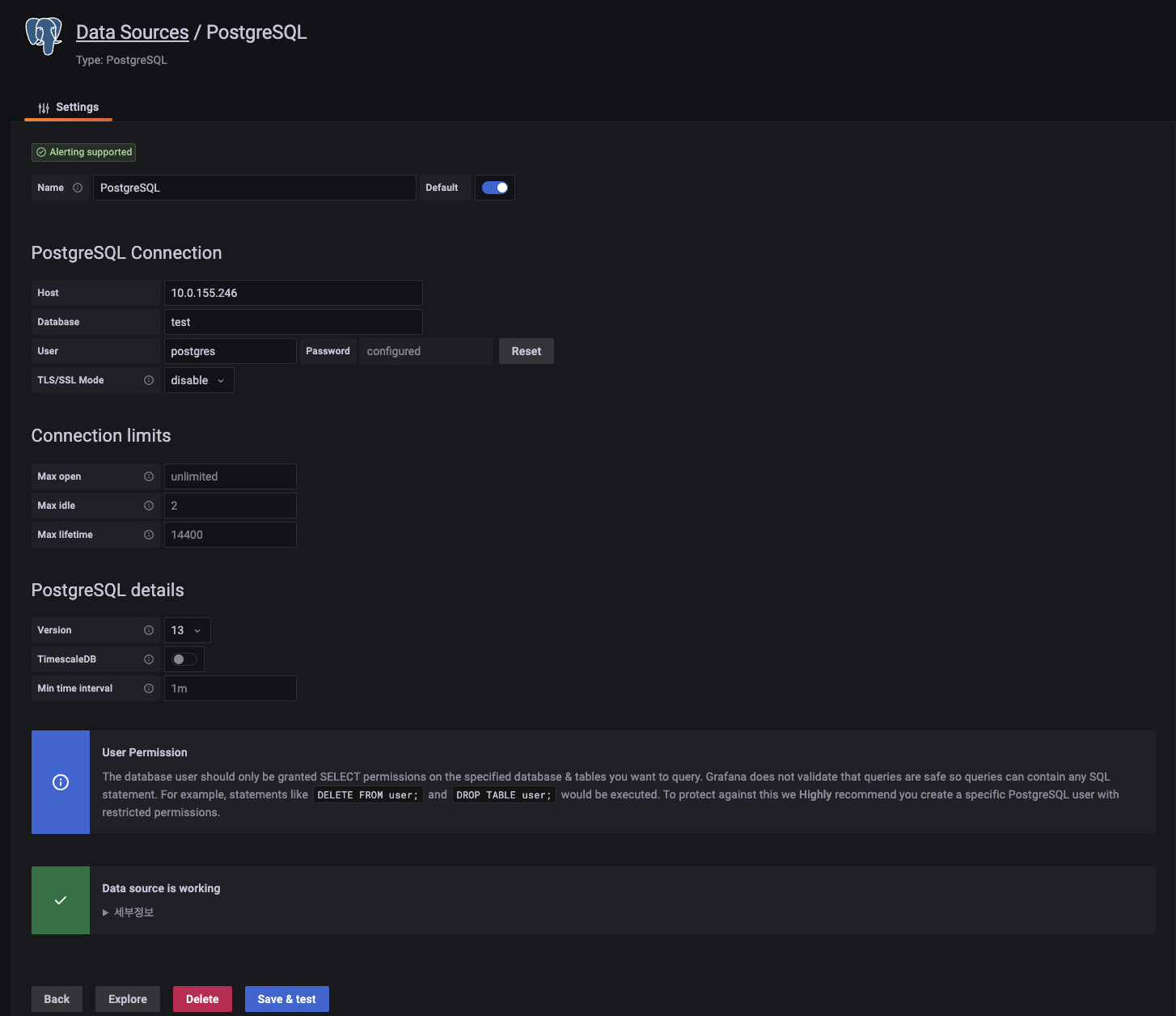The height and width of the screenshot is (1016, 1176).
Task: Click the 'PostgreSQL details' heading
Action: 108,590
